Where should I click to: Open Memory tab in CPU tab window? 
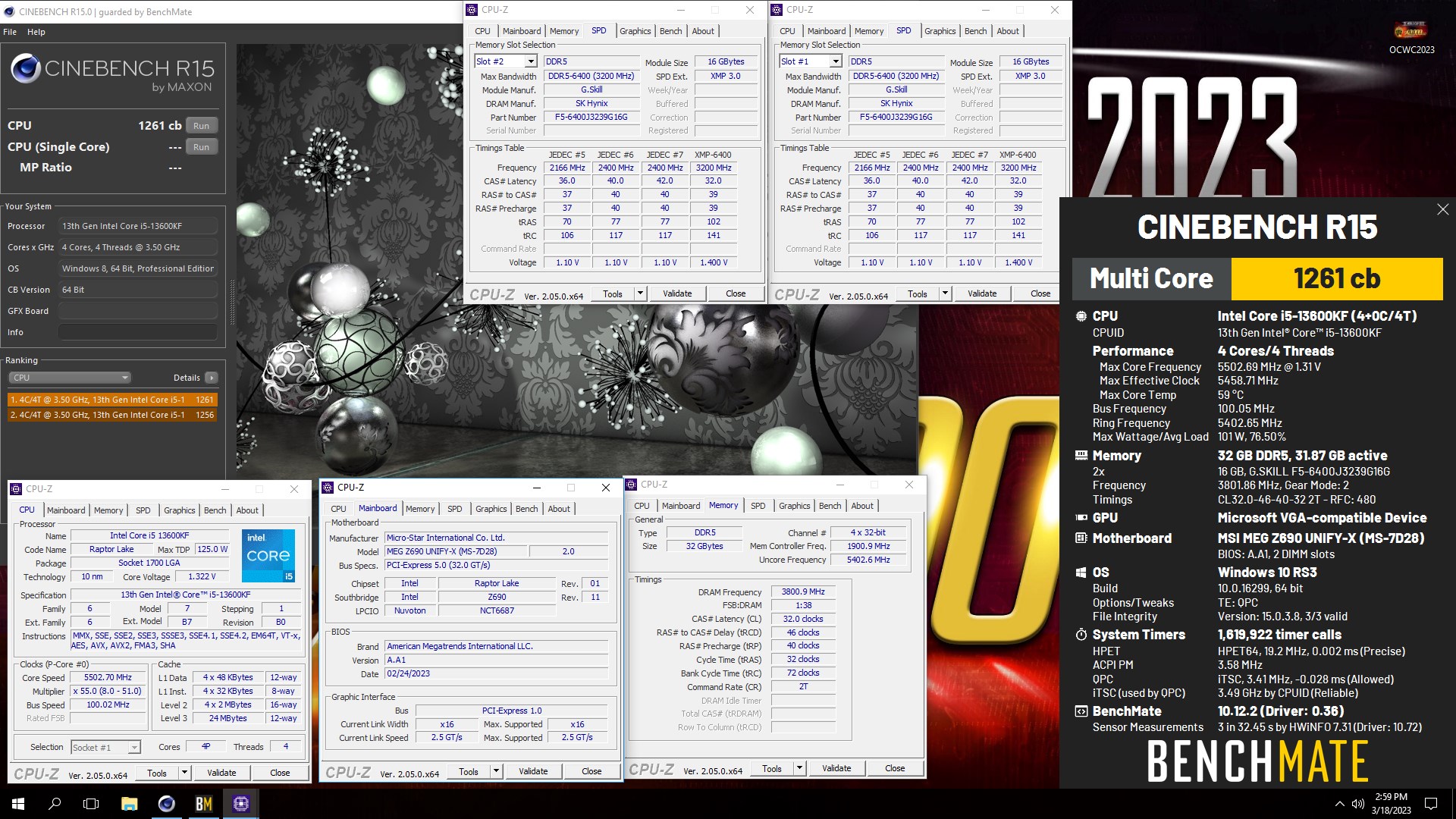pos(108,510)
